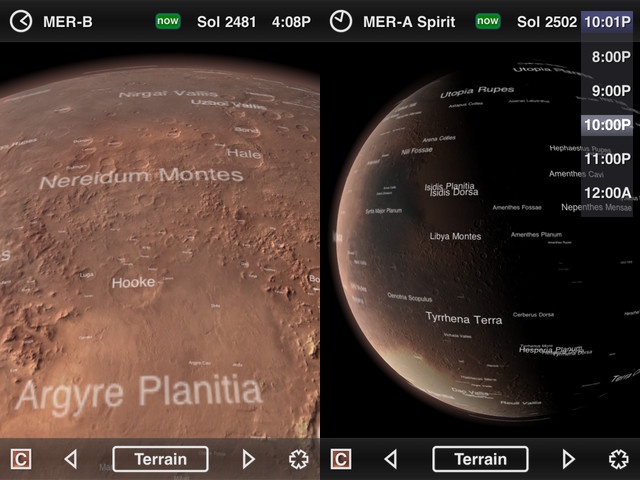The image size is (640, 480).
Task: Select 8:00P in the time list
Action: 610,57
